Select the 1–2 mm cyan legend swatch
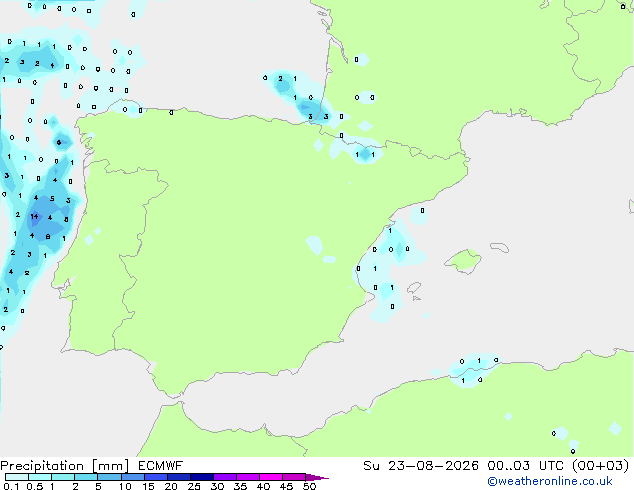This screenshot has width=634, height=490. point(63,477)
